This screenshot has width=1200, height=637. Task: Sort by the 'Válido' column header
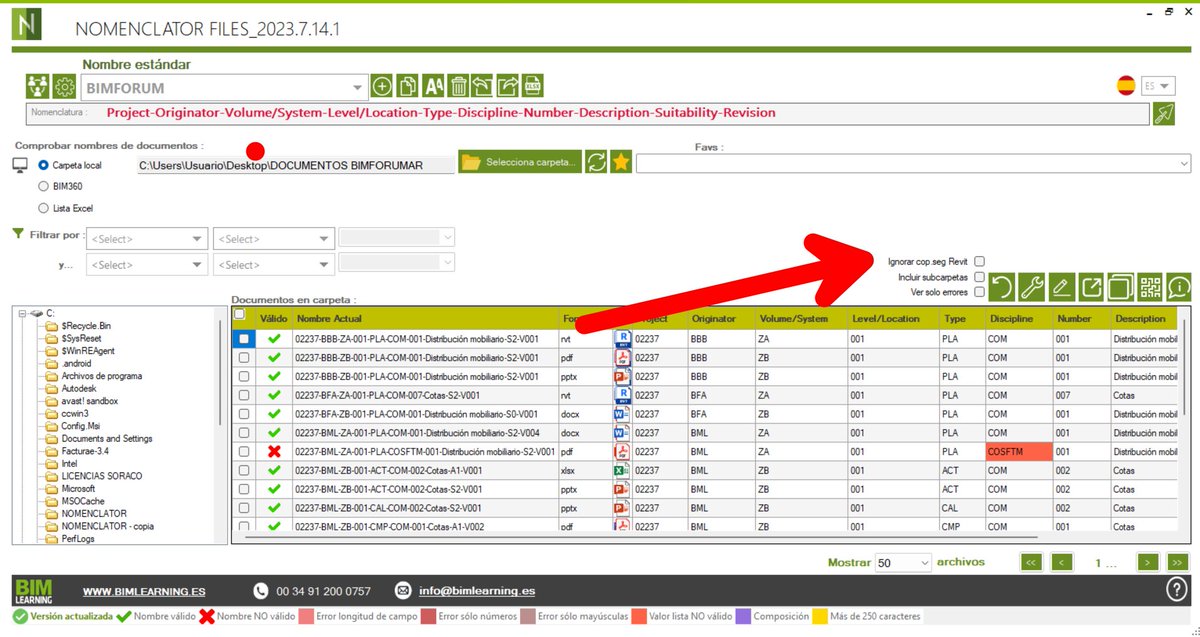click(x=274, y=319)
